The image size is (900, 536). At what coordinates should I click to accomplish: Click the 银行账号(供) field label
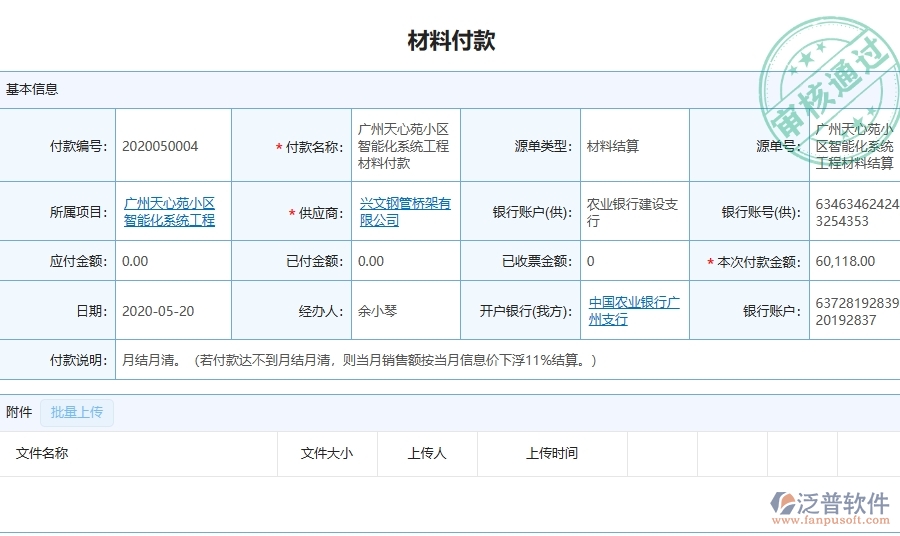(761, 212)
